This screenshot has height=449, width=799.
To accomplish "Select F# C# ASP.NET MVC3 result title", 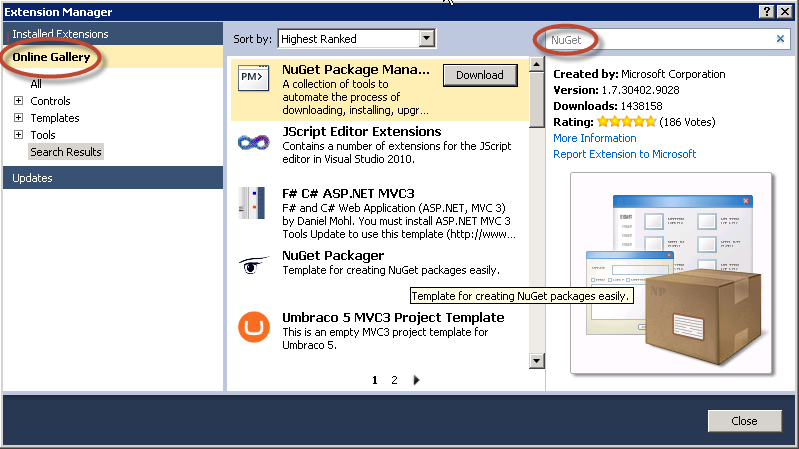I will click(349, 194).
